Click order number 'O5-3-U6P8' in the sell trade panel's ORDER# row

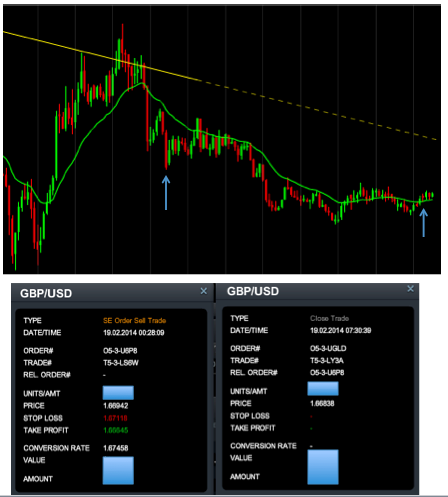(x=120, y=351)
